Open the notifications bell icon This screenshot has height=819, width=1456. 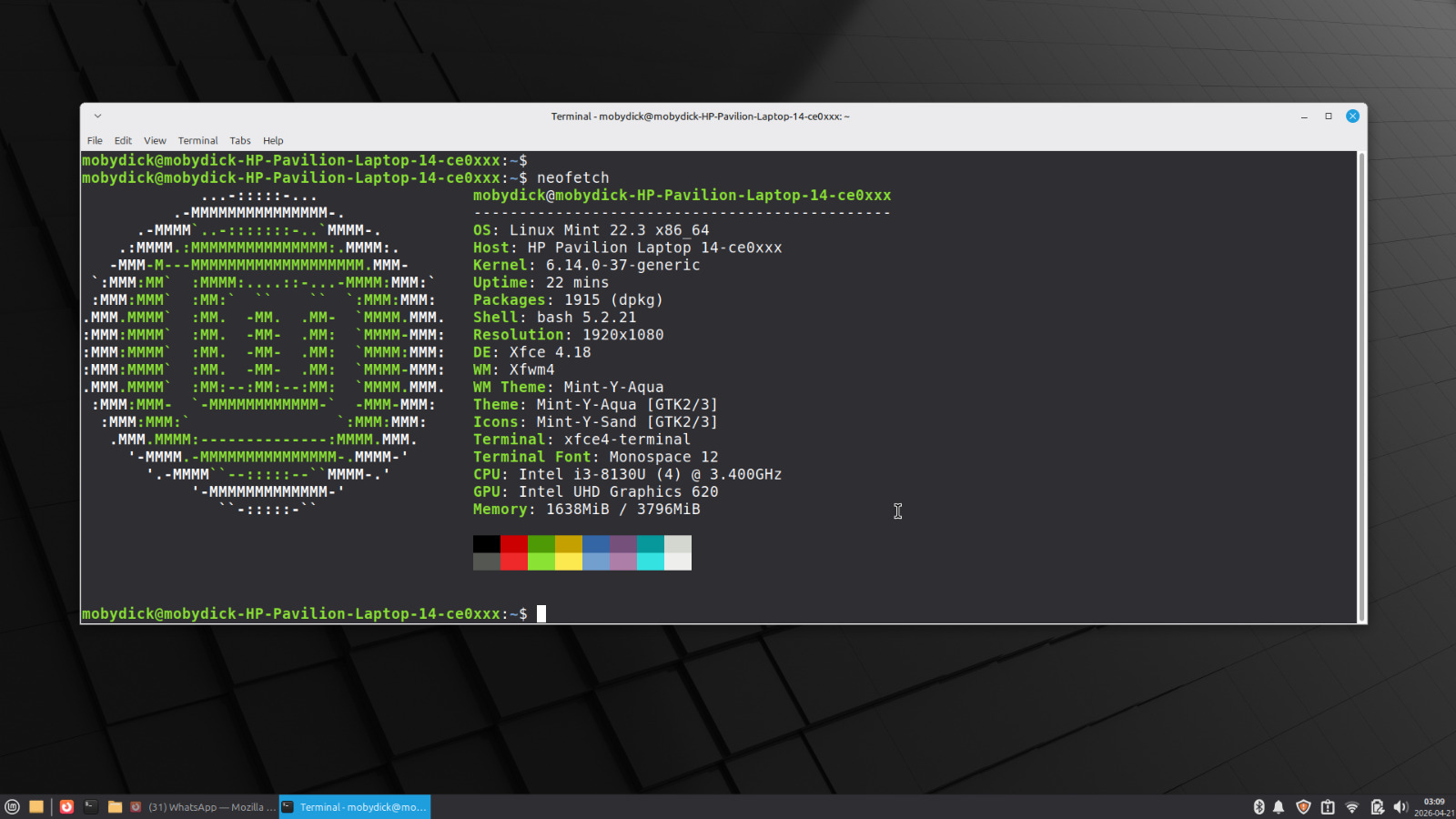[x=1279, y=807]
